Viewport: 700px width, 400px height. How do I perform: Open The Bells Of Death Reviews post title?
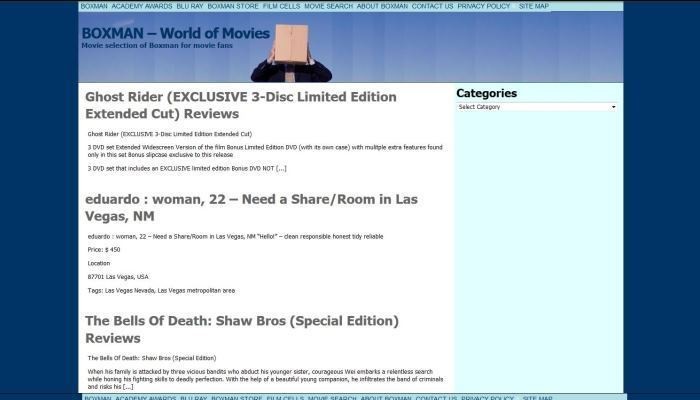(242, 329)
